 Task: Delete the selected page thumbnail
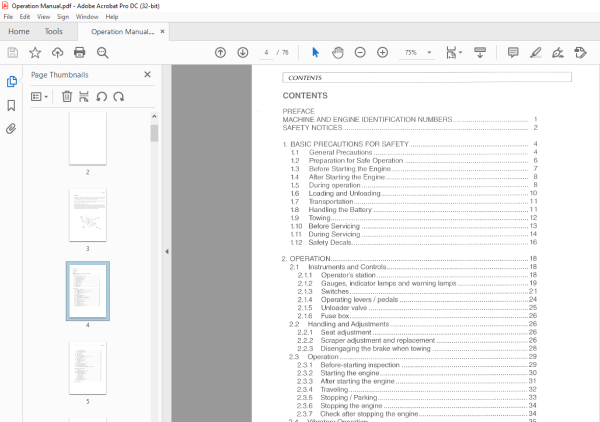[x=67, y=96]
